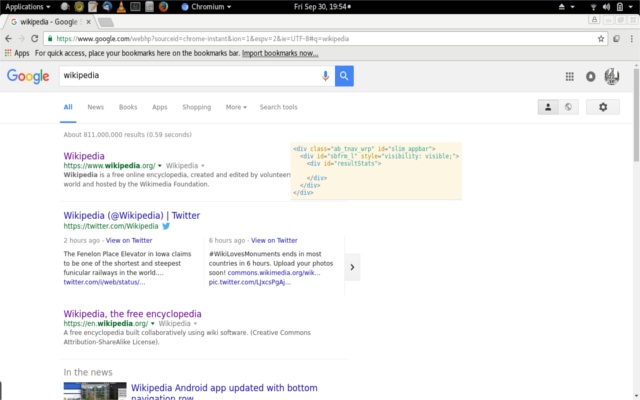Open the Google account avatar

611,76
